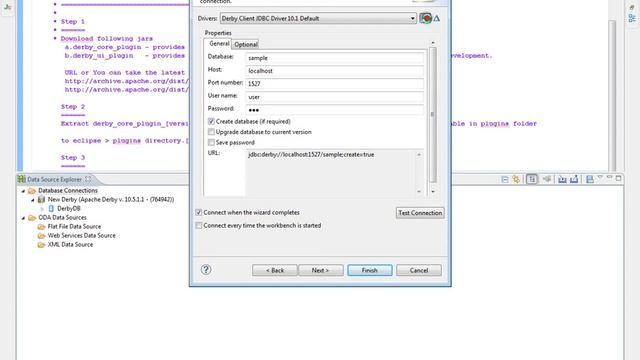Open the Drivers dropdown list
640x360 pixels.
pos(412,18)
